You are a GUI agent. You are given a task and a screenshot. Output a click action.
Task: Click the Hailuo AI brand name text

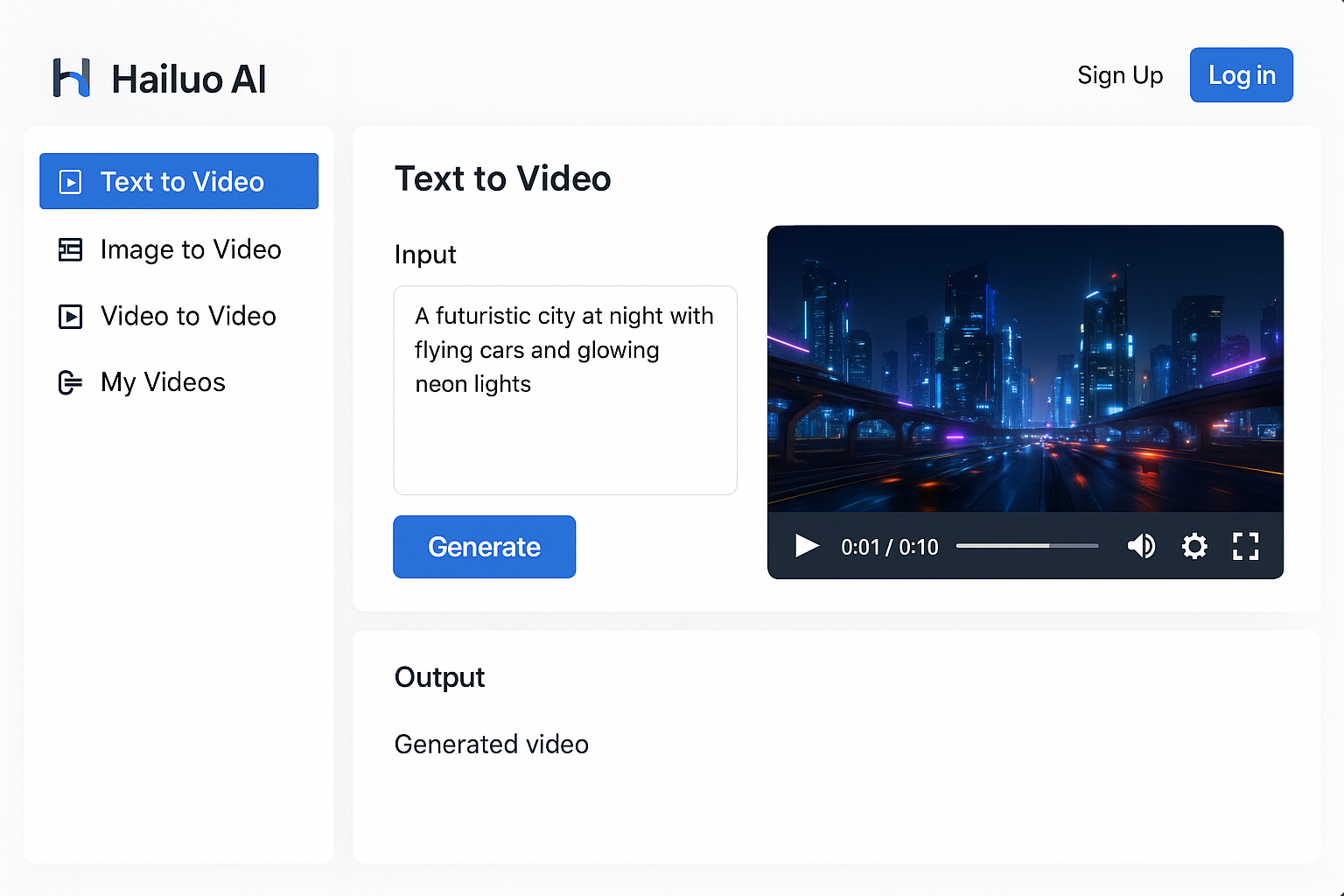coord(189,80)
